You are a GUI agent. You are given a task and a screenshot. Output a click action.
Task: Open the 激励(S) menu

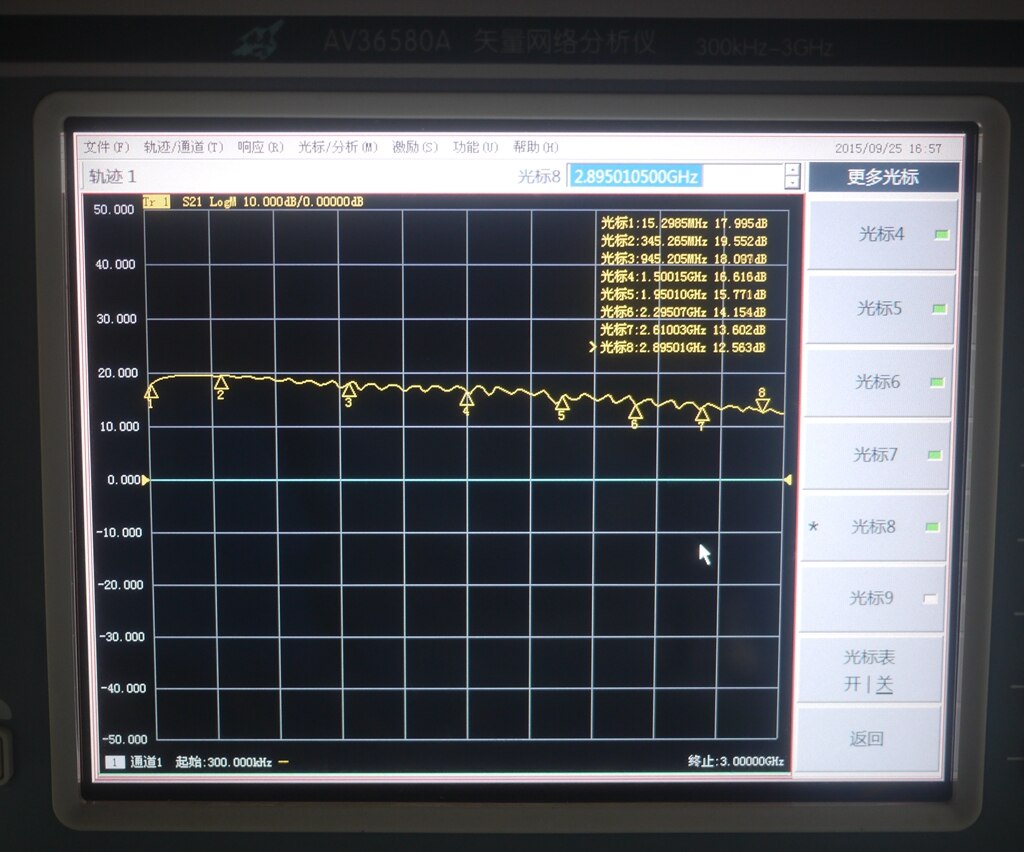tap(415, 147)
